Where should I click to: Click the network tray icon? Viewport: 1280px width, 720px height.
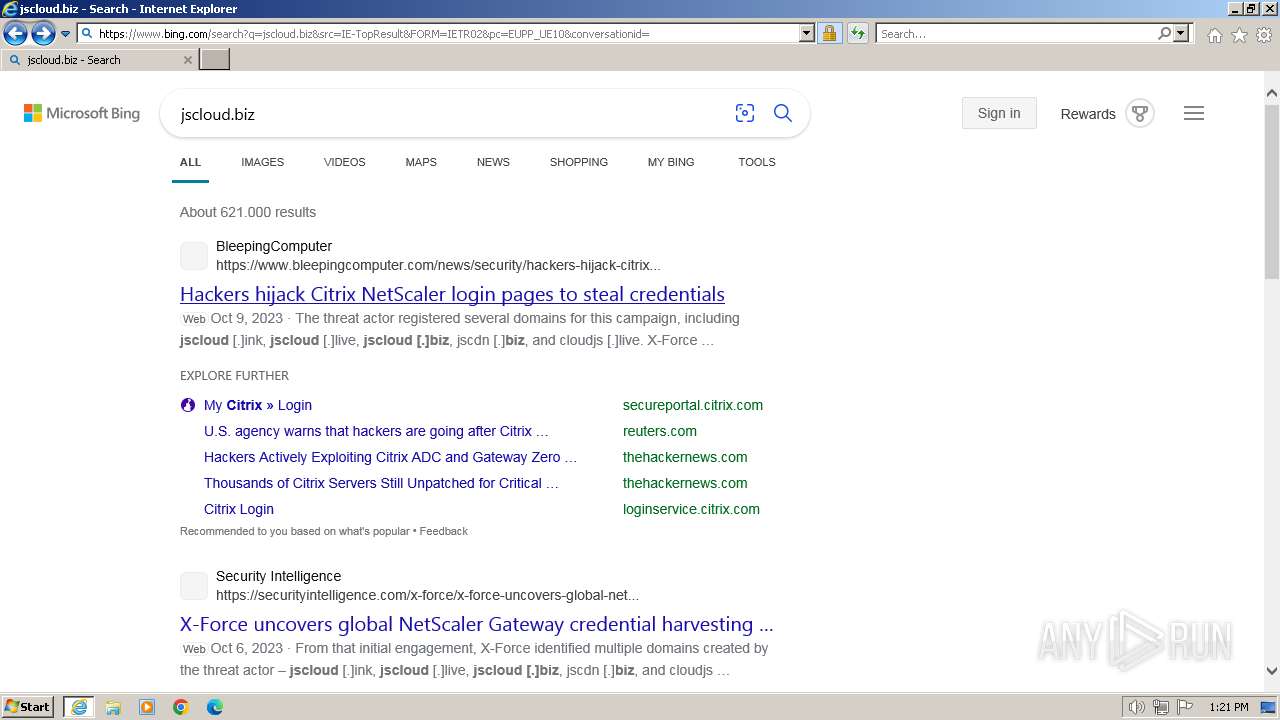tap(1161, 707)
